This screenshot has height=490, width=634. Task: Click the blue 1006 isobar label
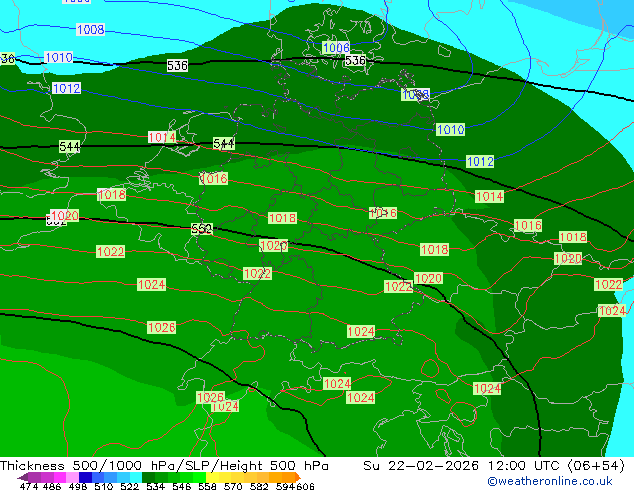tap(336, 48)
